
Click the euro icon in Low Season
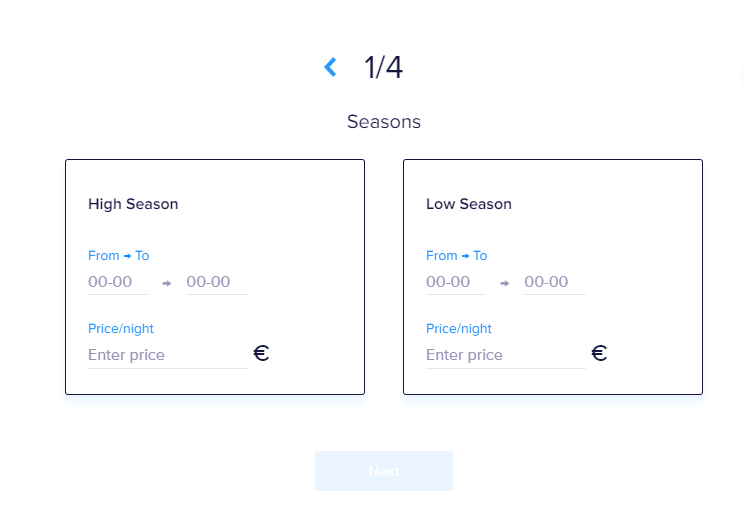(x=599, y=353)
